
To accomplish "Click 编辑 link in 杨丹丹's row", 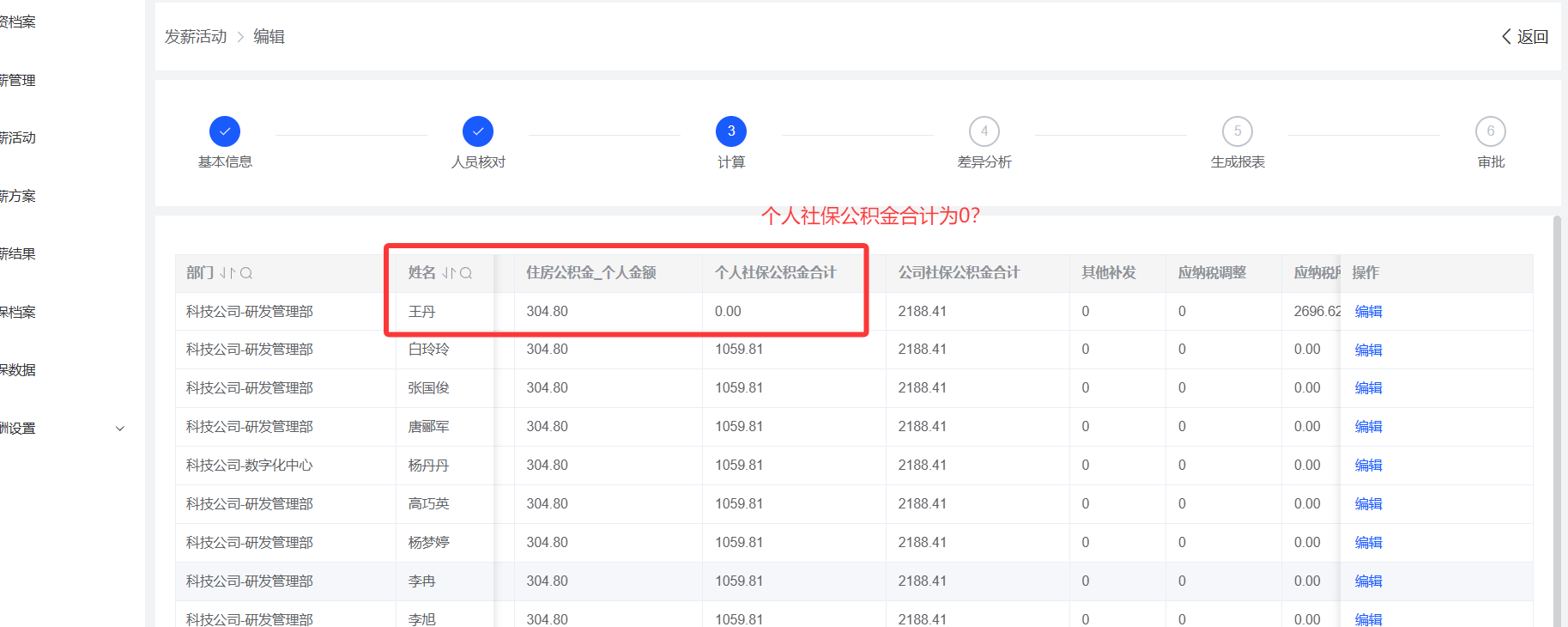I will pyautogui.click(x=1368, y=466).
